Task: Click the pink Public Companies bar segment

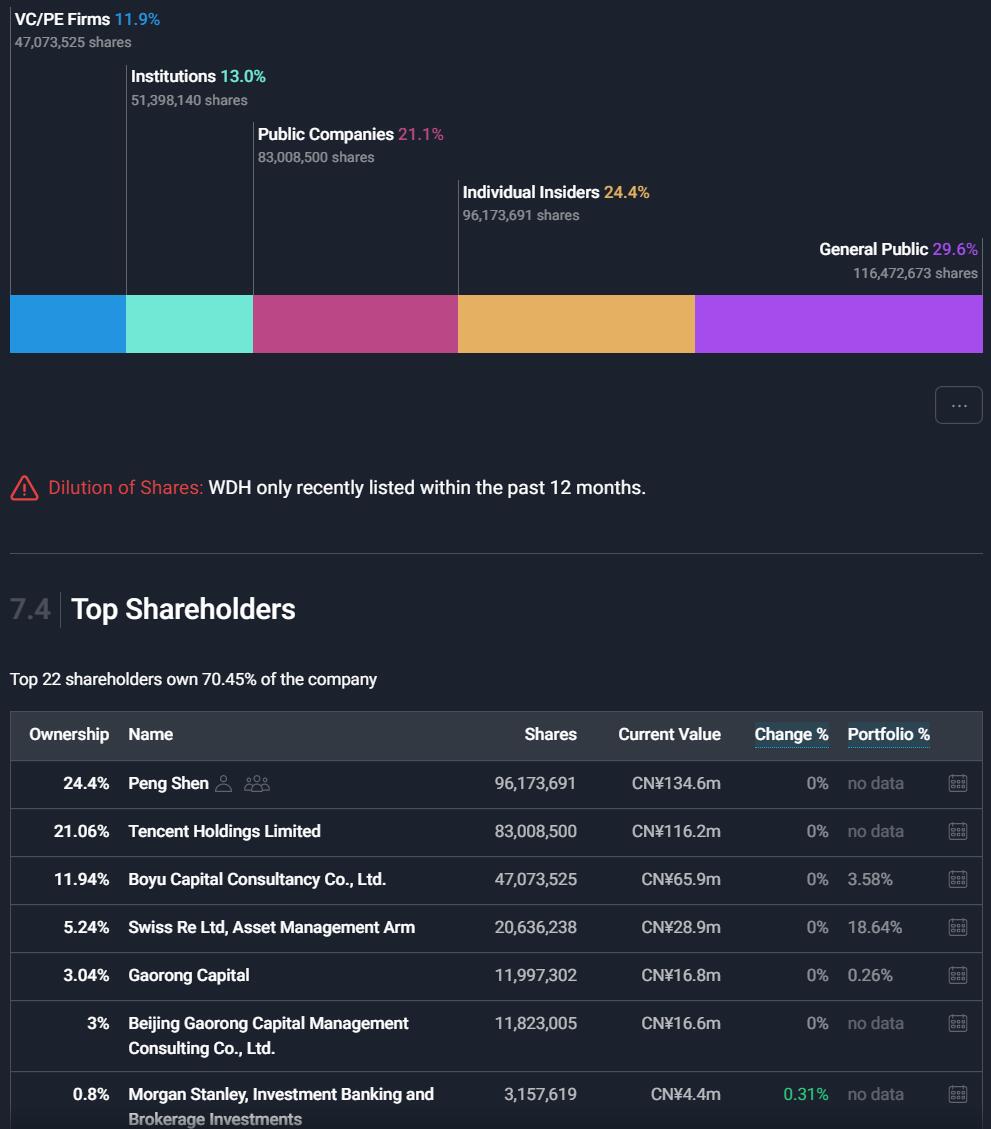Action: point(355,324)
